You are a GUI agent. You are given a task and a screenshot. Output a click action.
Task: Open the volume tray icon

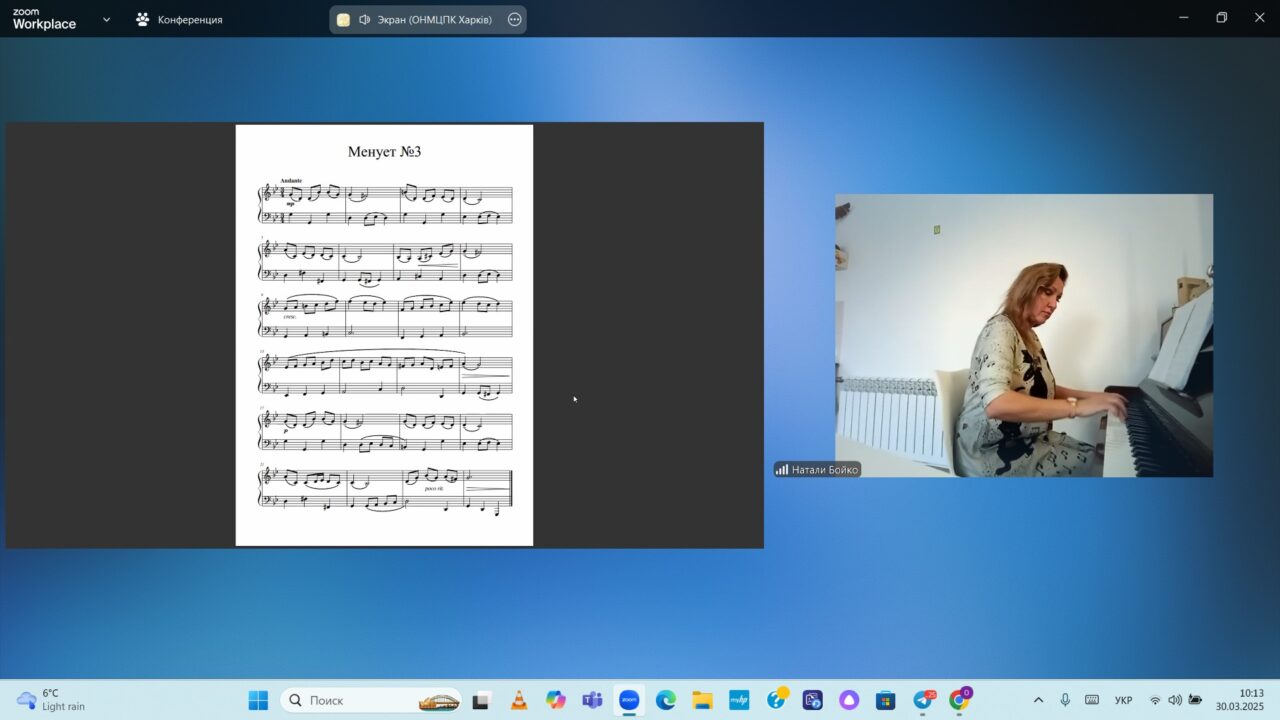[1175, 700]
